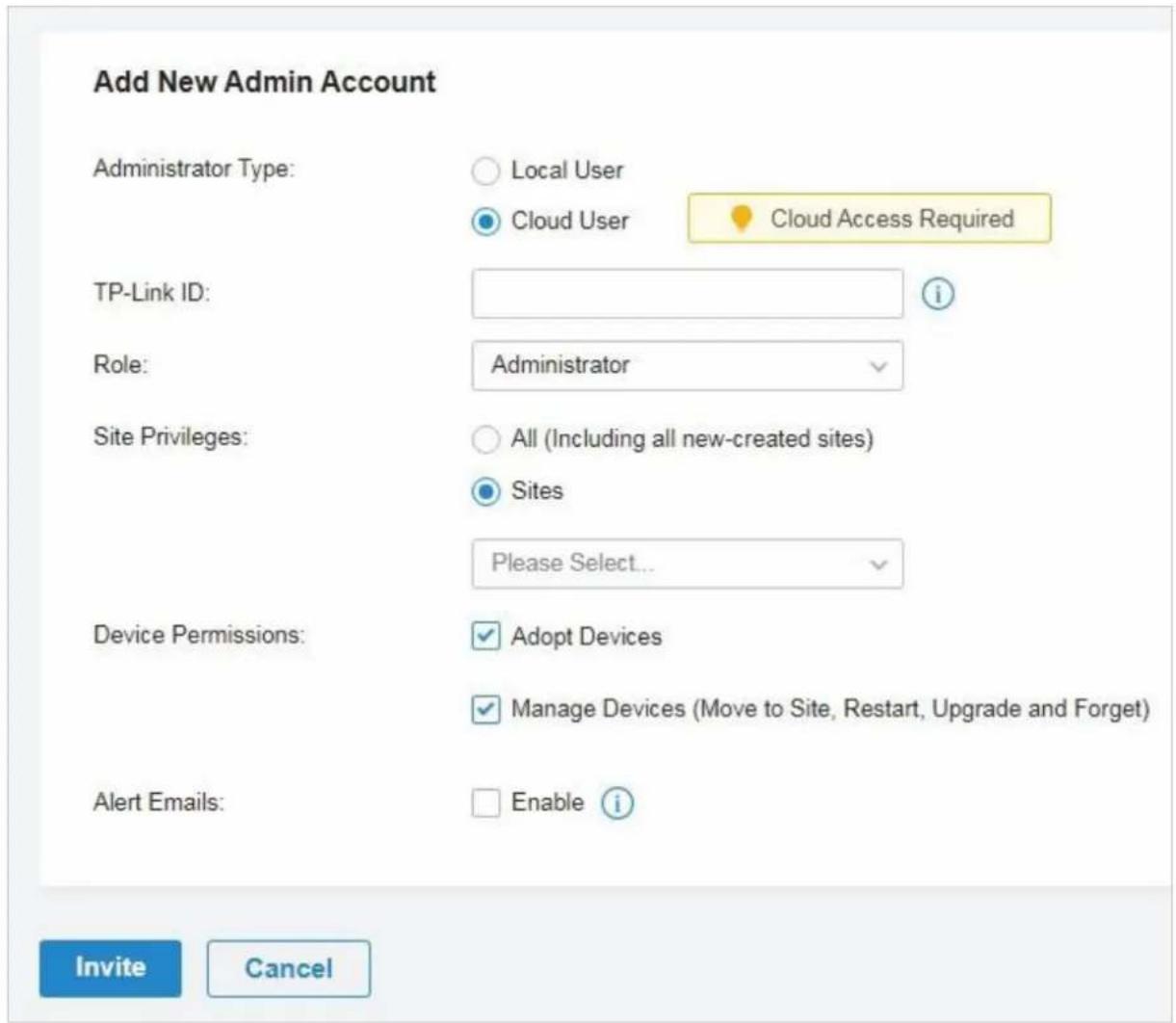This screenshot has height=1023, width=1176.
Task: Choose All (Including all new-created sites) option
Action: [x=485, y=440]
